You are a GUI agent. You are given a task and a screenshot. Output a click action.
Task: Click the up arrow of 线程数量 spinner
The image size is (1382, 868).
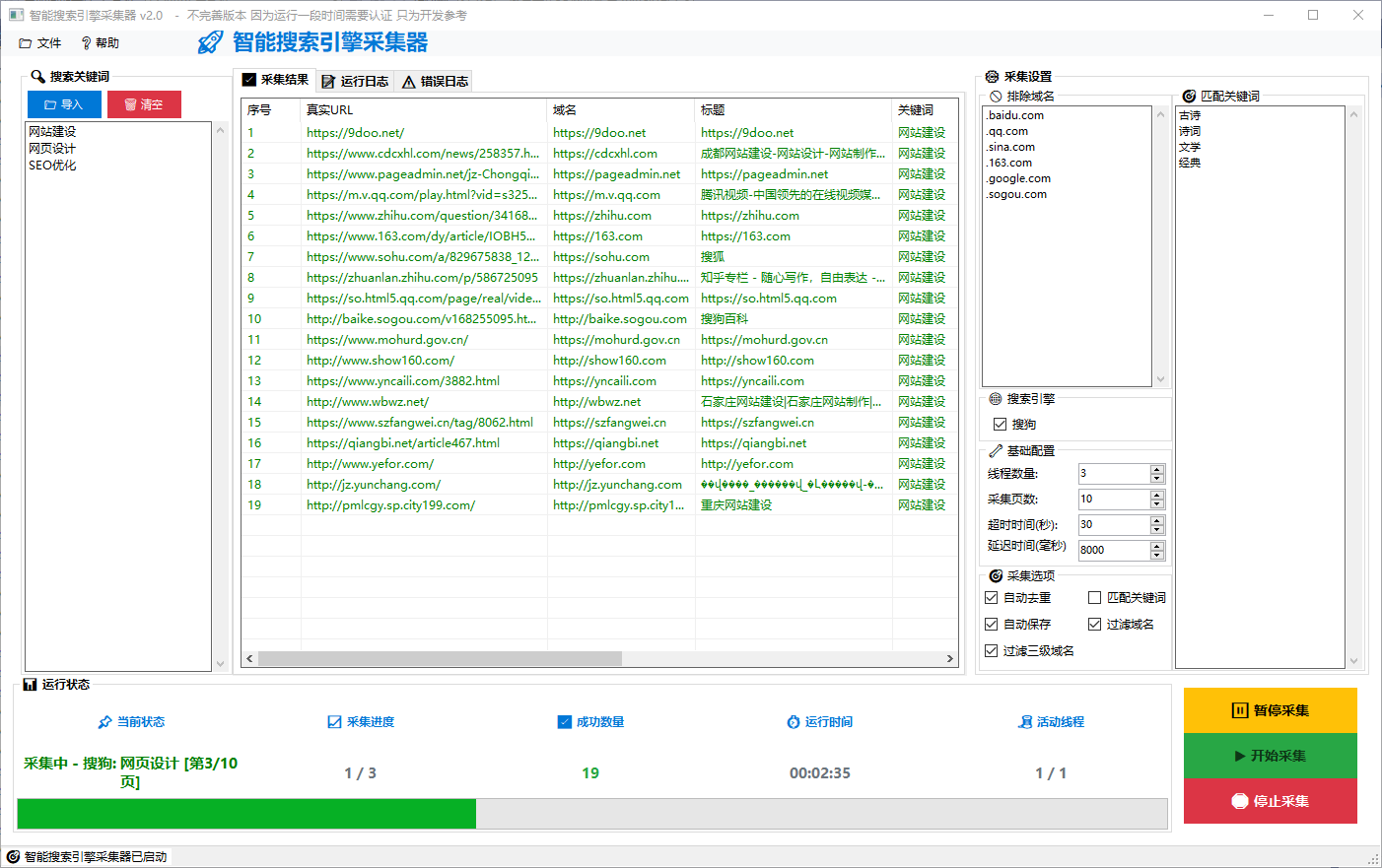[x=1156, y=468]
